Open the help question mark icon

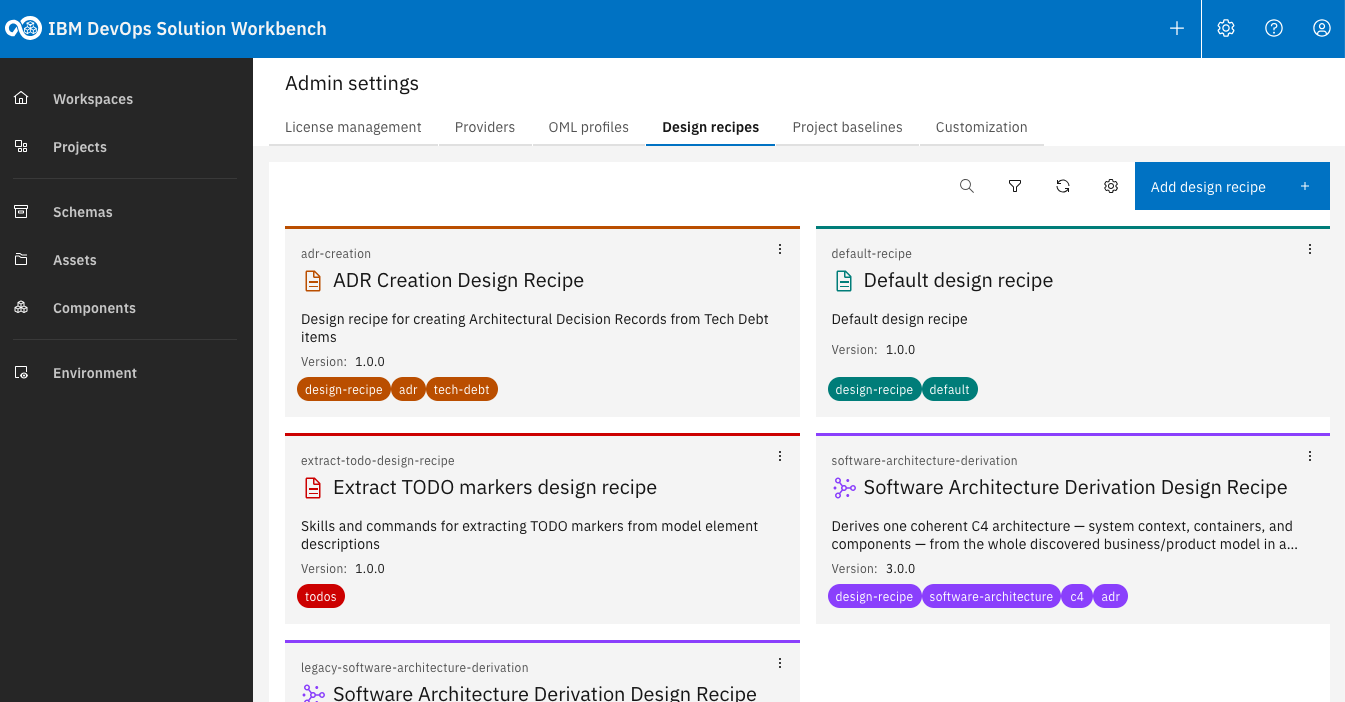[x=1274, y=29]
